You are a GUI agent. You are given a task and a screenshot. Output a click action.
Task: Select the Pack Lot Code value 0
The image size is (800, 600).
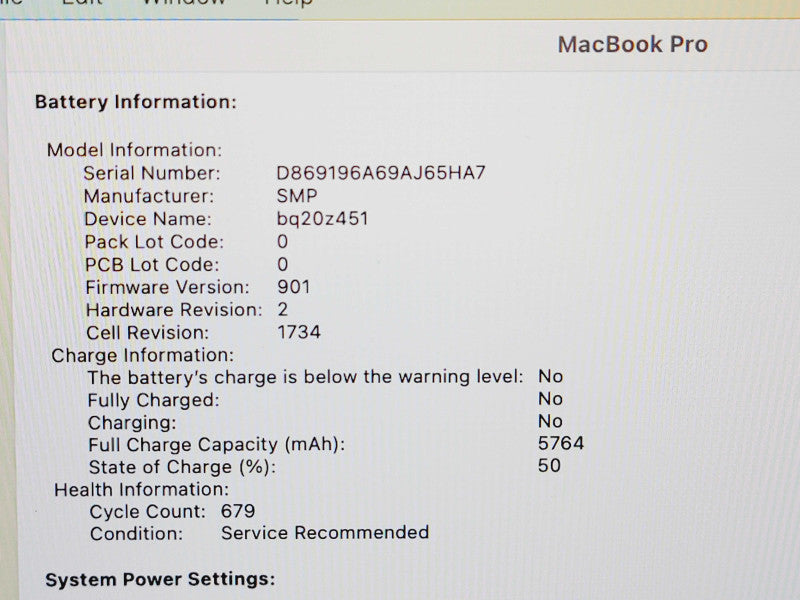tap(283, 242)
